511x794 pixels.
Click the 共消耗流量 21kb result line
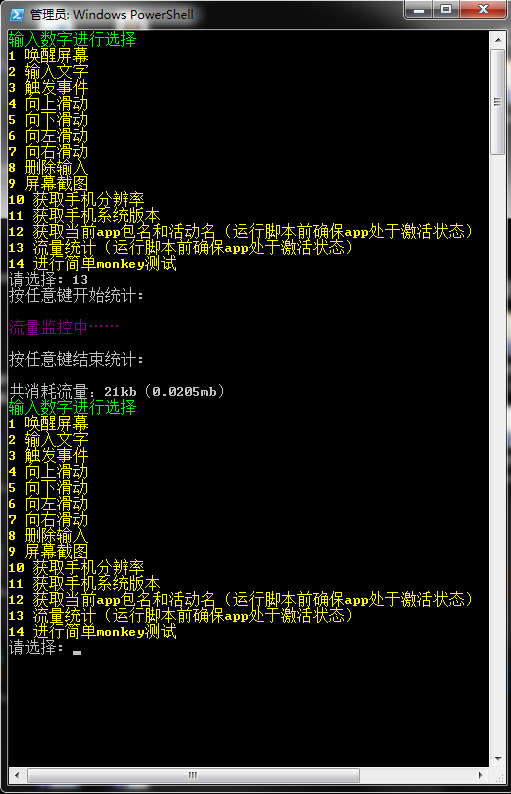[x=116, y=391]
